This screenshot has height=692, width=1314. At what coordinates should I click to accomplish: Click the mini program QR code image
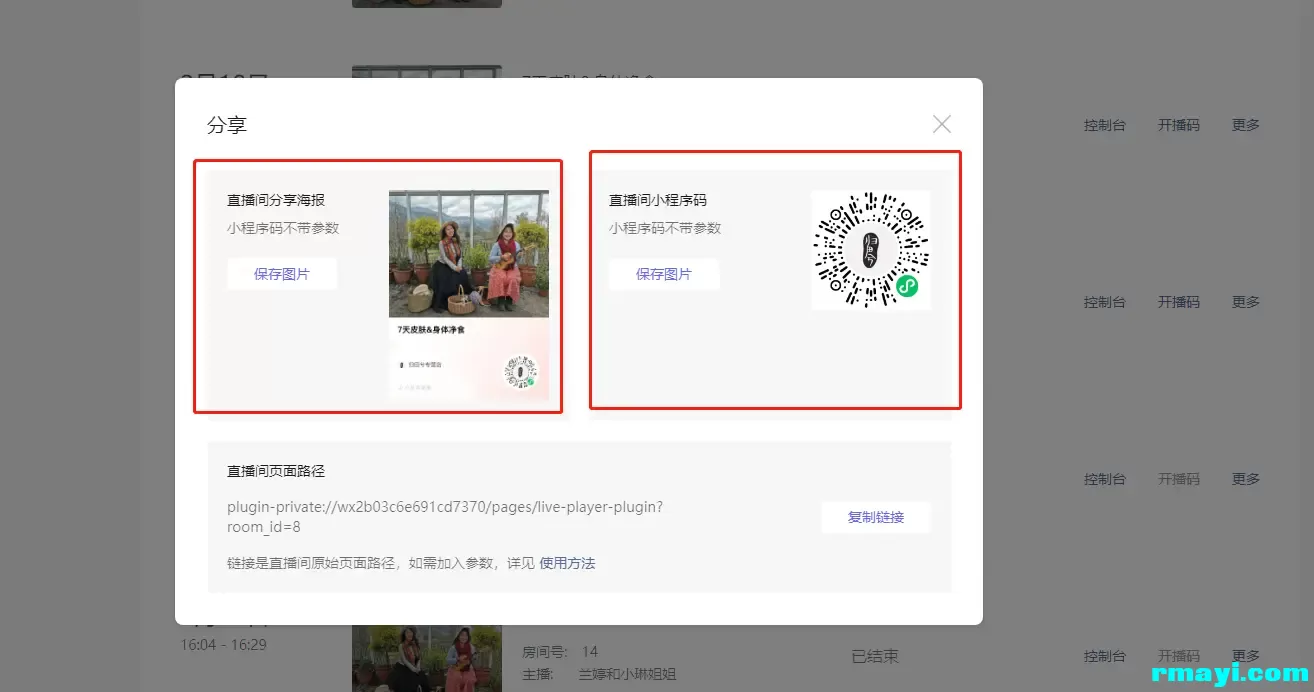pyautogui.click(x=871, y=250)
